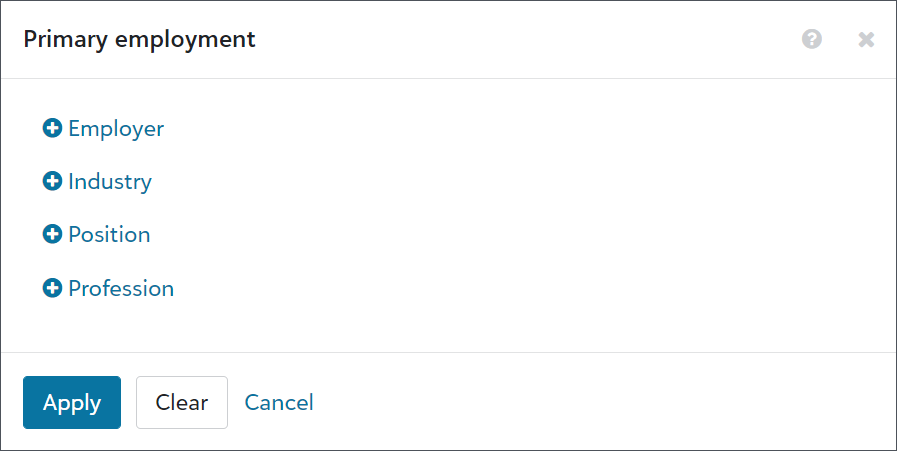Select the Employer label text
Image resolution: width=897 pixels, height=451 pixels.
[116, 129]
